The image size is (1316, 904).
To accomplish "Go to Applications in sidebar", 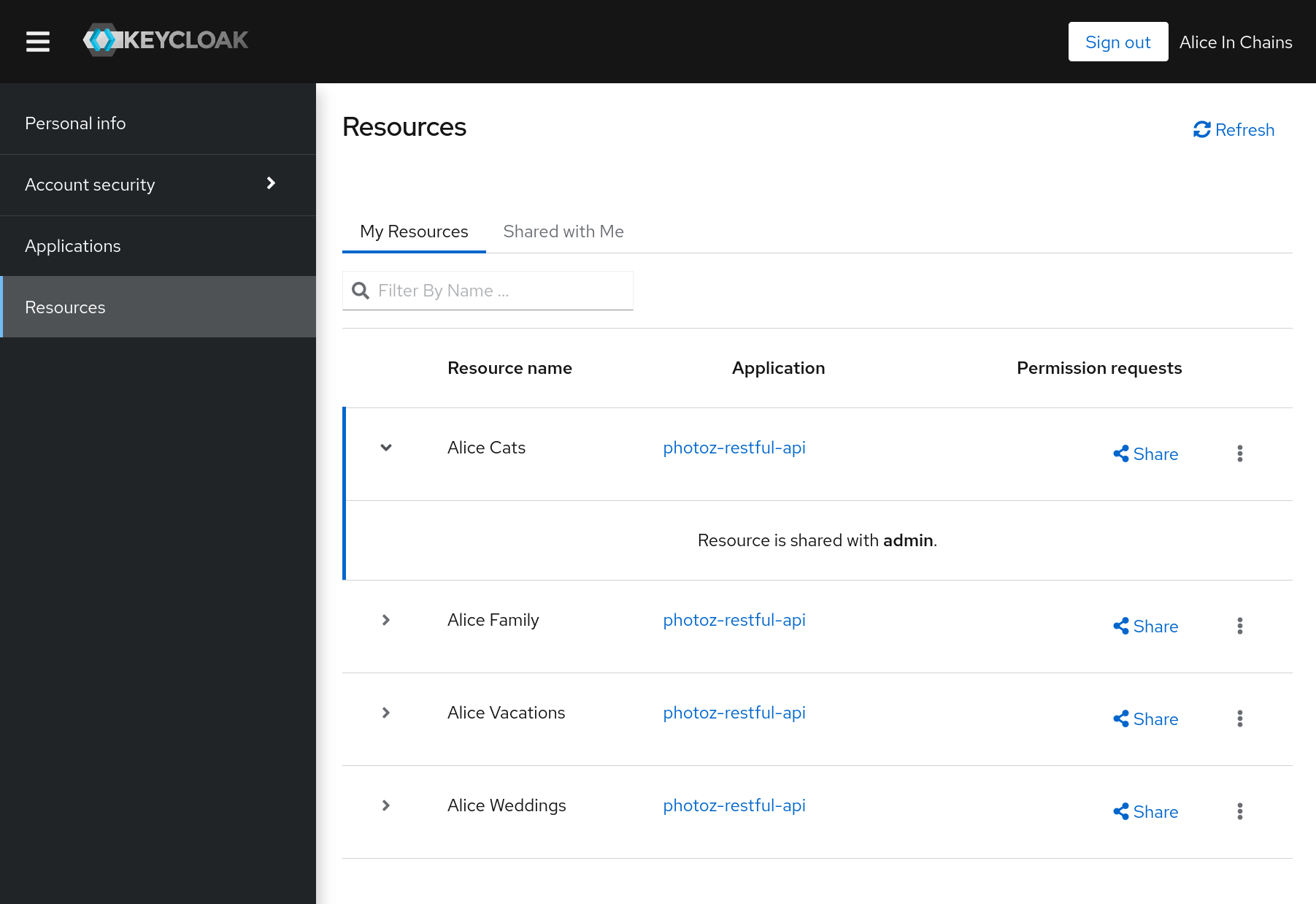I will tap(73, 246).
